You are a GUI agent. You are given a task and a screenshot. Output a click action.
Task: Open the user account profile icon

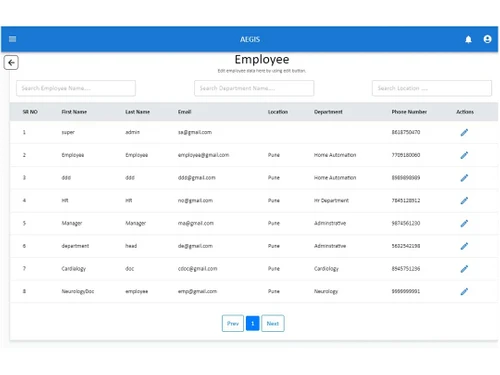(487, 39)
